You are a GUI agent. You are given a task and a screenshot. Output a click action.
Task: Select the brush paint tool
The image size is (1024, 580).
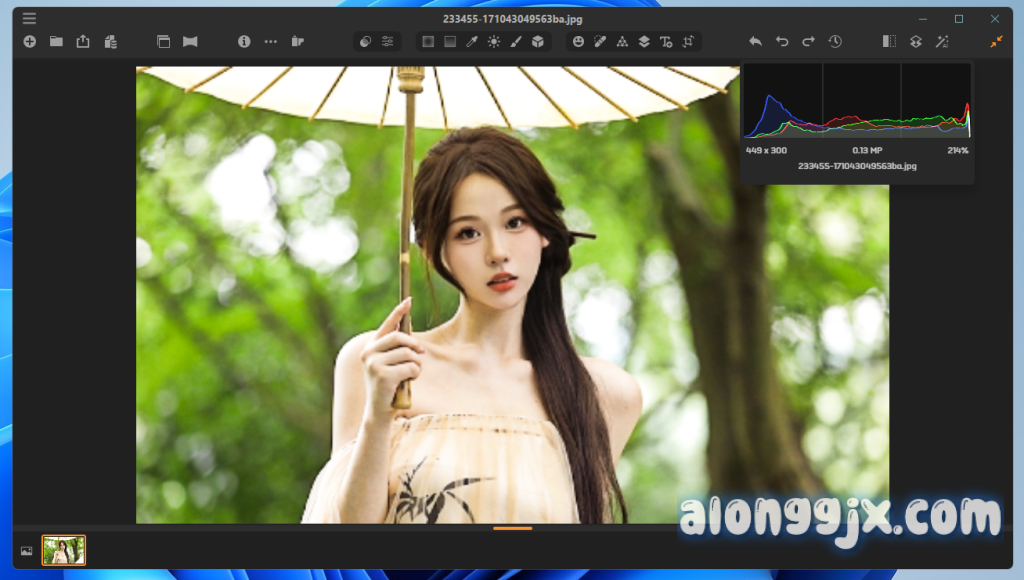516,42
